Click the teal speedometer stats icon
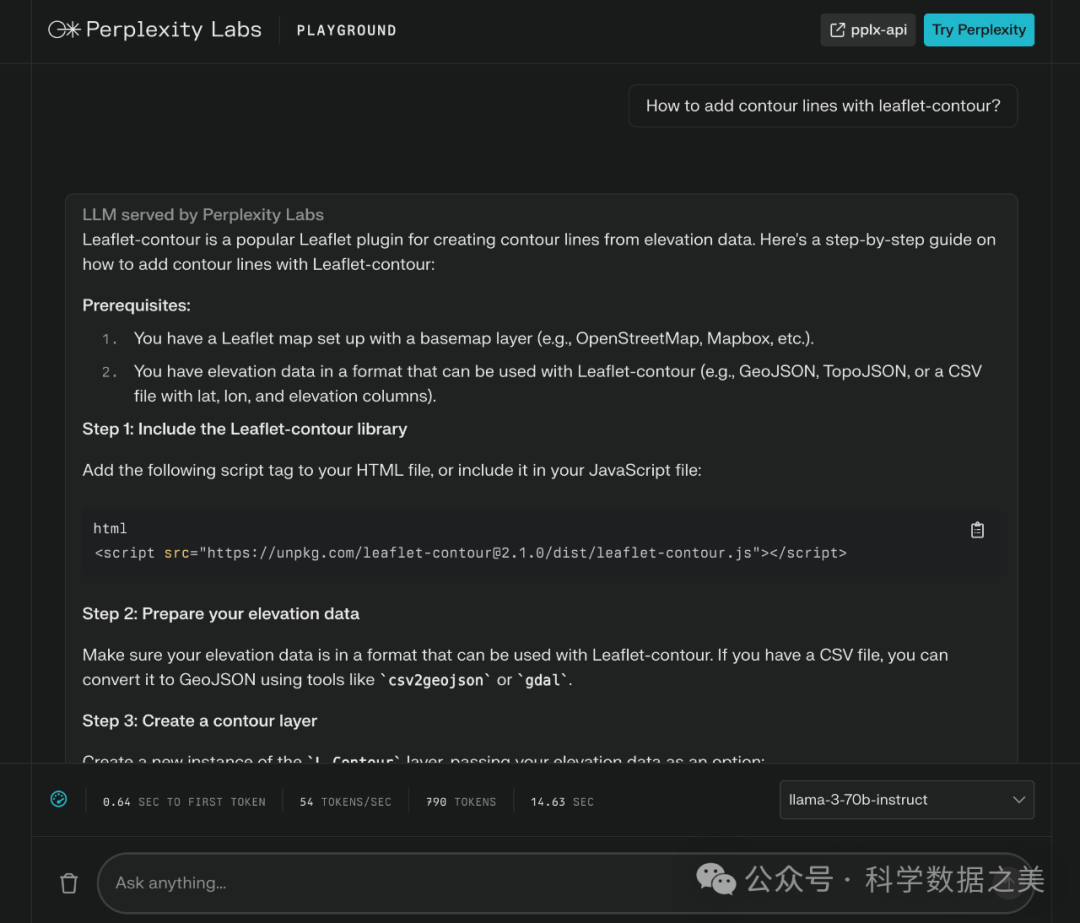The width and height of the screenshot is (1080, 923). pos(59,799)
